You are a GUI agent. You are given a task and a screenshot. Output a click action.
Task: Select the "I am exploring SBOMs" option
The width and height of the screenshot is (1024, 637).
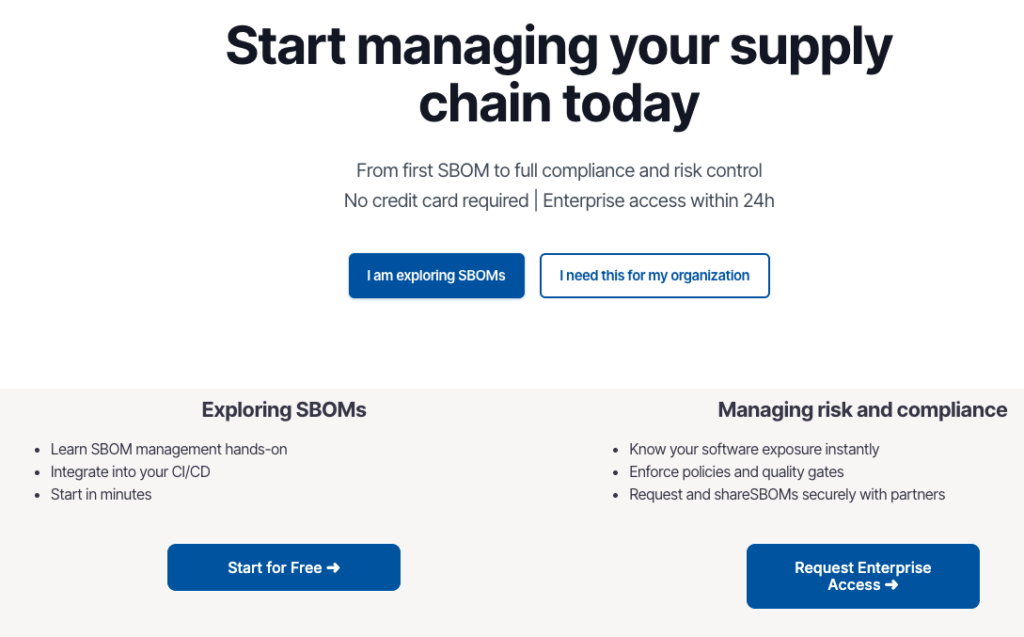click(436, 276)
